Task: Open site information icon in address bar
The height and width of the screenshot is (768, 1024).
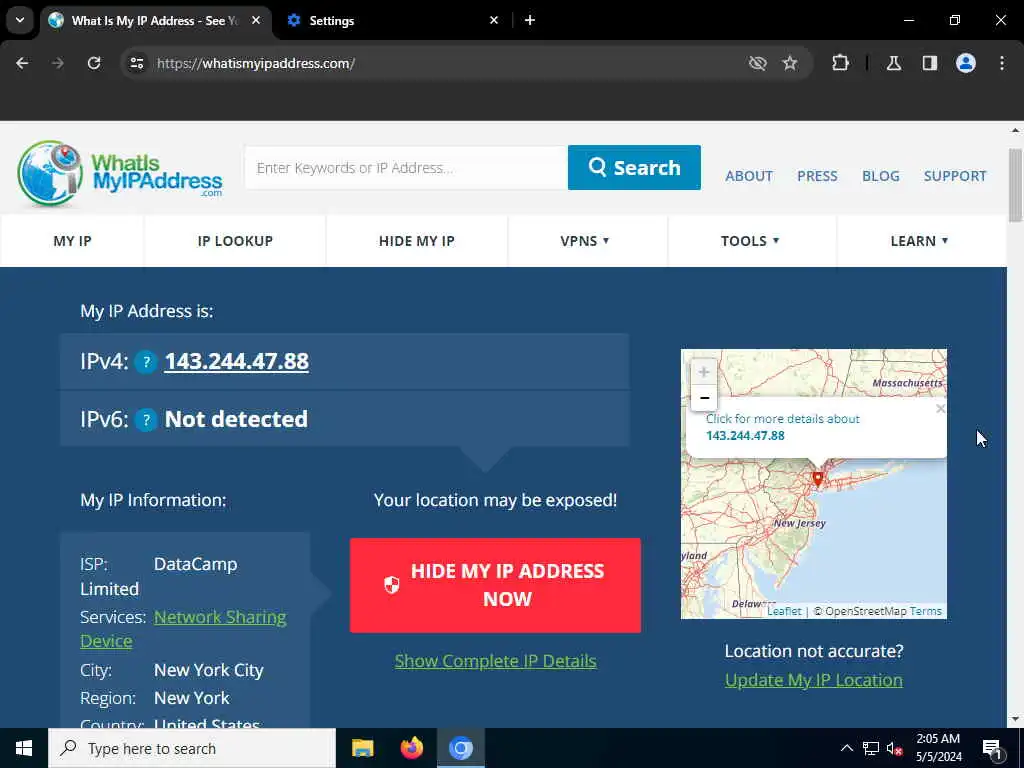Action: pos(136,63)
